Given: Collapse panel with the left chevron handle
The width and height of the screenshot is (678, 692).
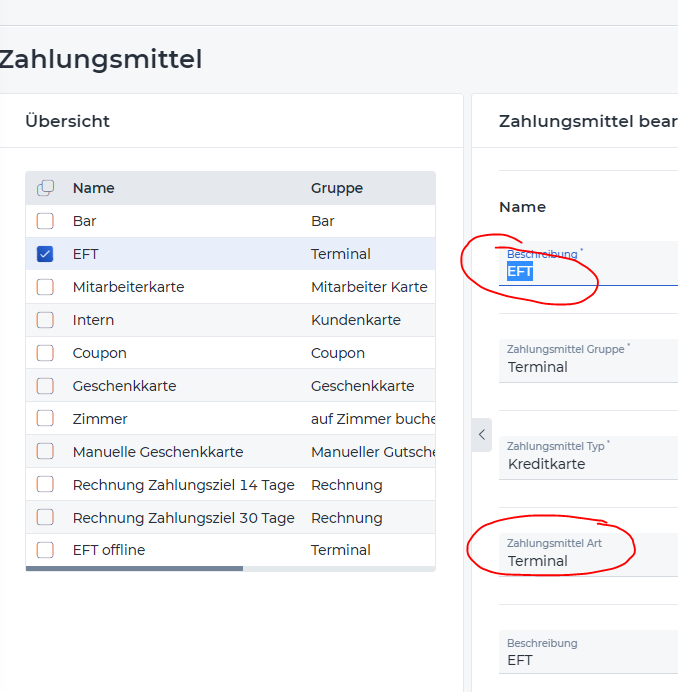Looking at the screenshot, I should 482,435.
